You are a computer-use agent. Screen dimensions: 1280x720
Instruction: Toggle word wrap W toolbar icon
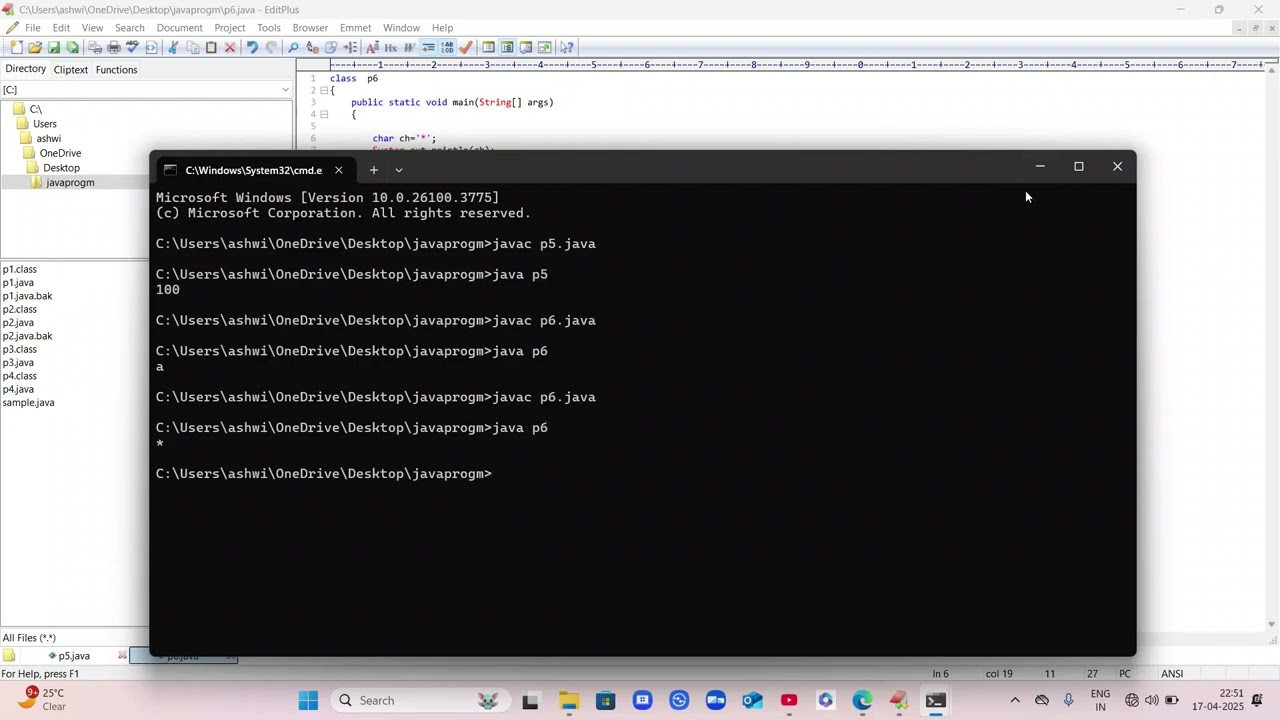tap(409, 47)
